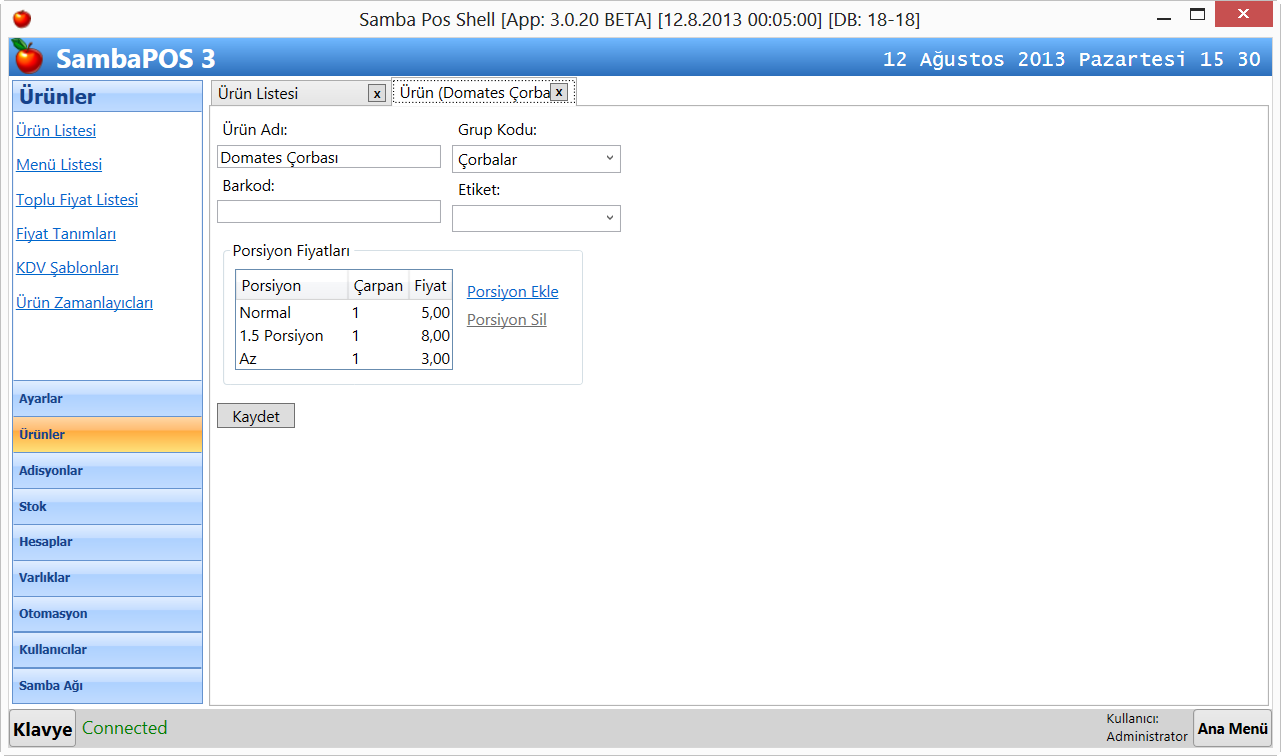Focus the Barkod input field
The height and width of the screenshot is (756, 1281).
click(x=328, y=211)
